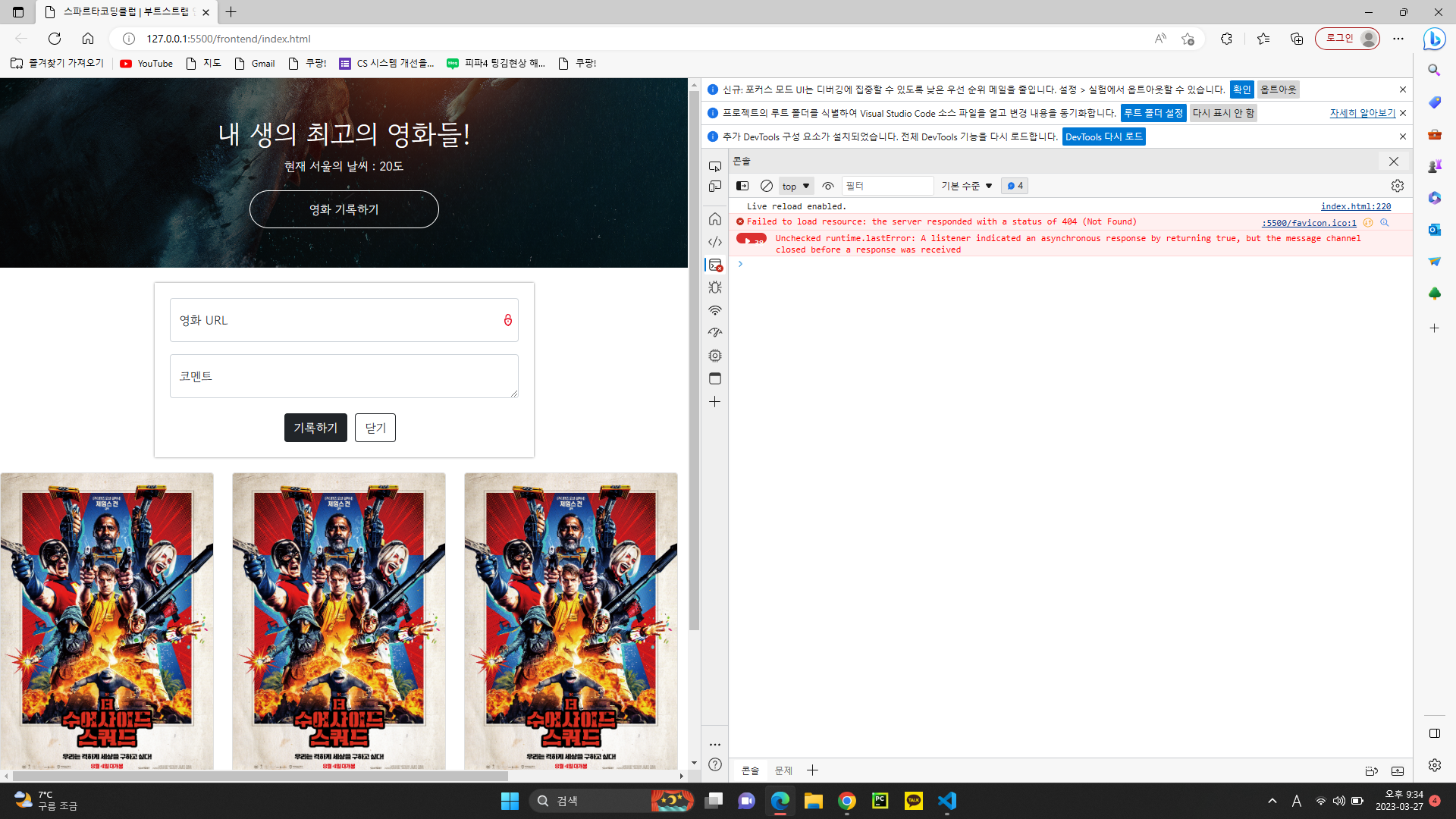Select the Console tool with error badge
This screenshot has width=1456, height=819.
click(x=714, y=265)
